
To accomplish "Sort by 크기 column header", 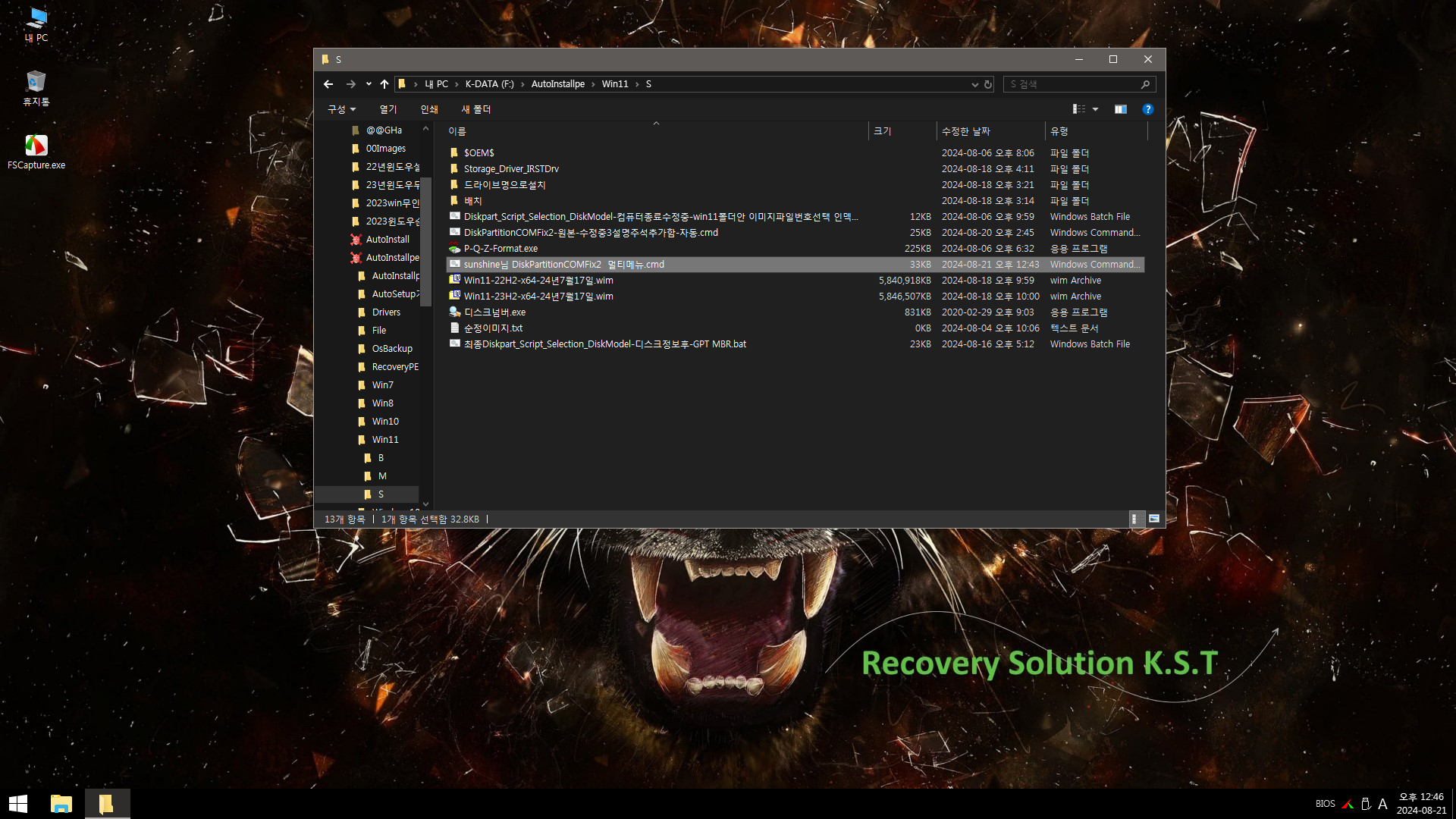I will (x=902, y=131).
